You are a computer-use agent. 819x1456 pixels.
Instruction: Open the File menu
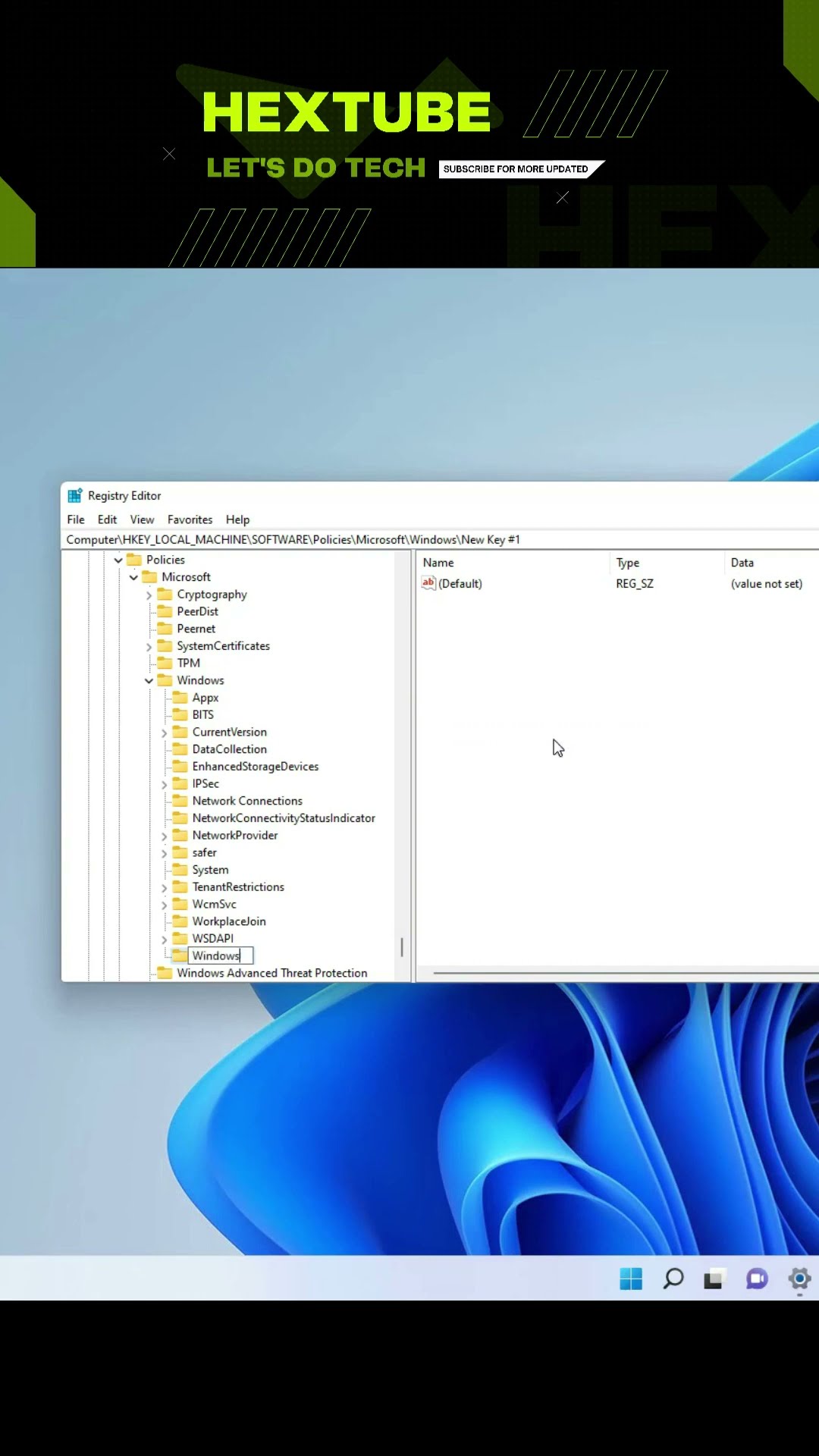click(76, 519)
